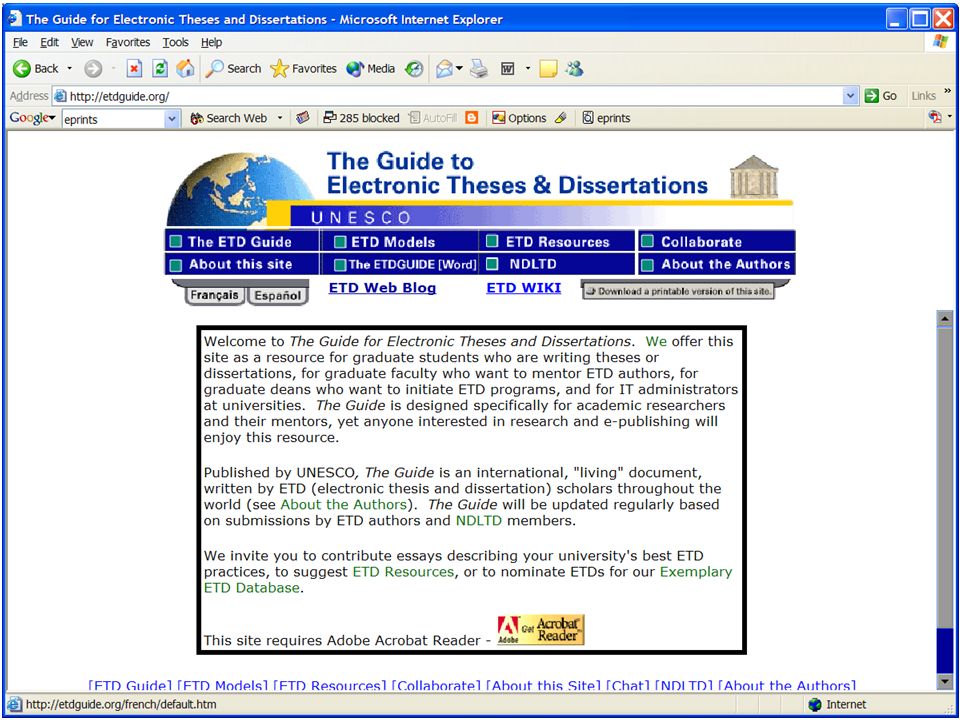Click in-text About the Authors link
Viewport: 960px width, 720px height.
coord(343,504)
